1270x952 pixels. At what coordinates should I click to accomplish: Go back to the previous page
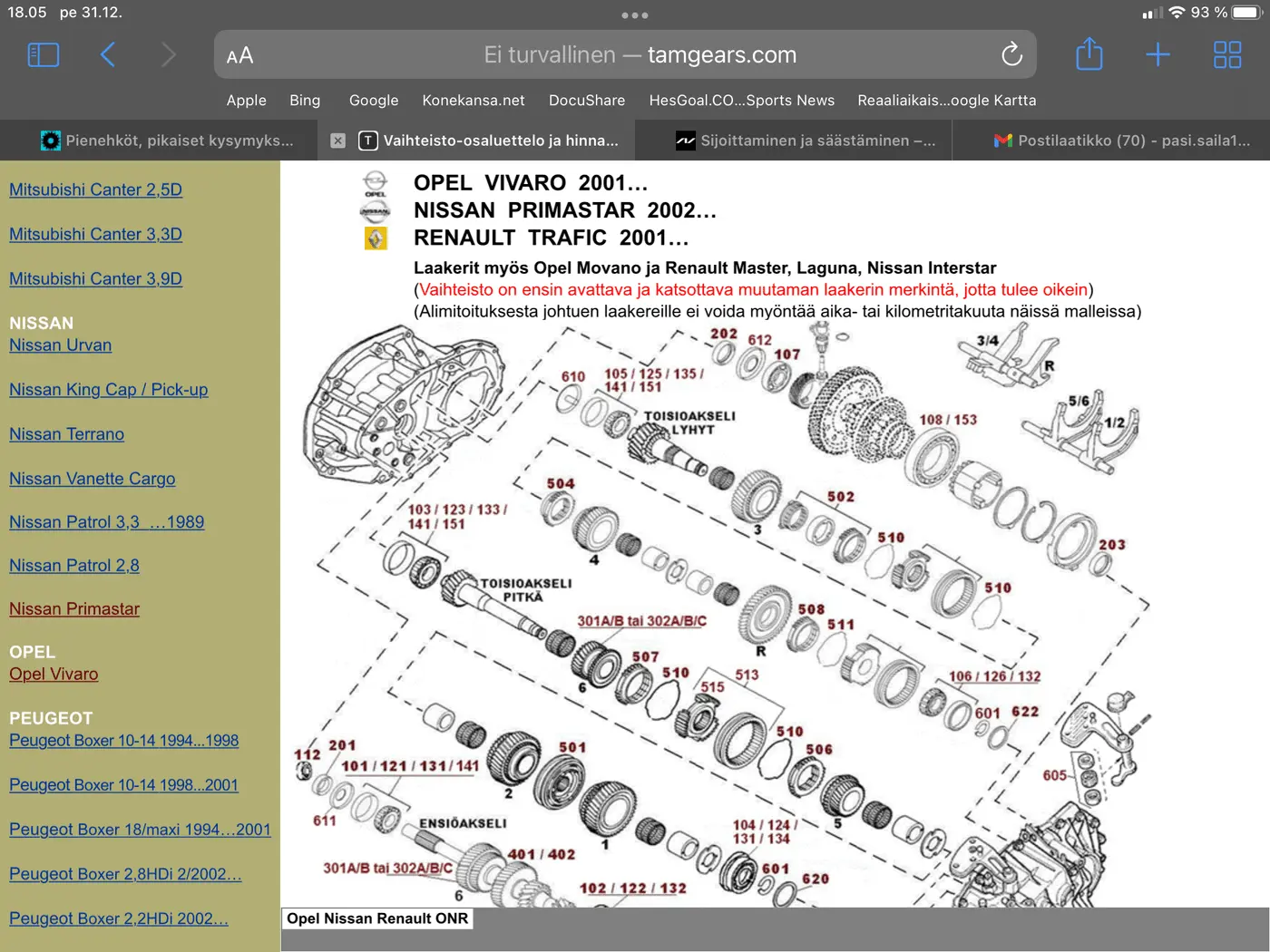coord(107,55)
